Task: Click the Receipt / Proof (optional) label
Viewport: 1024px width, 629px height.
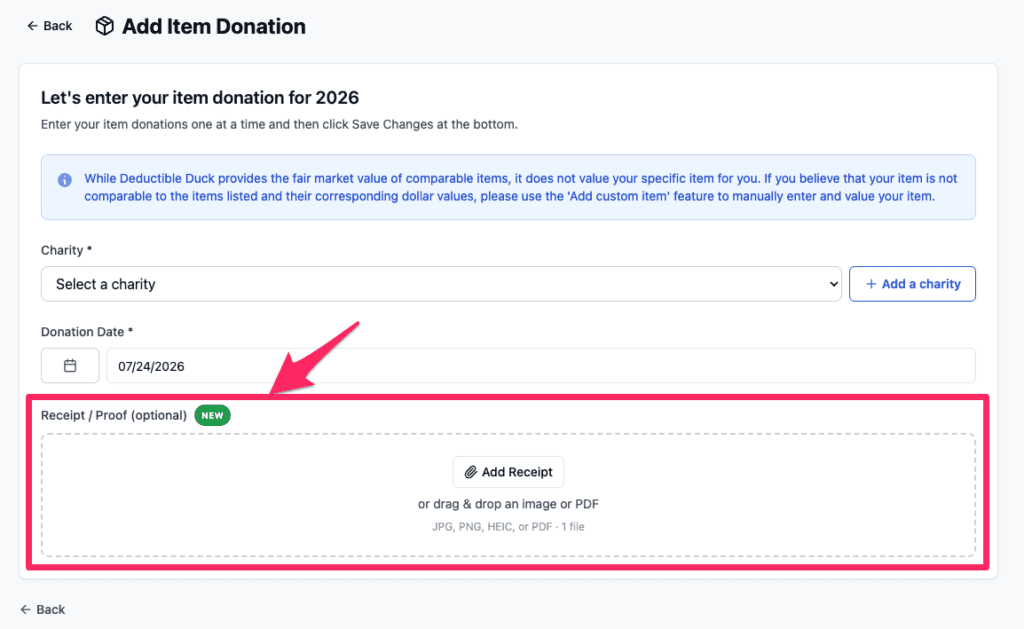Action: click(114, 415)
